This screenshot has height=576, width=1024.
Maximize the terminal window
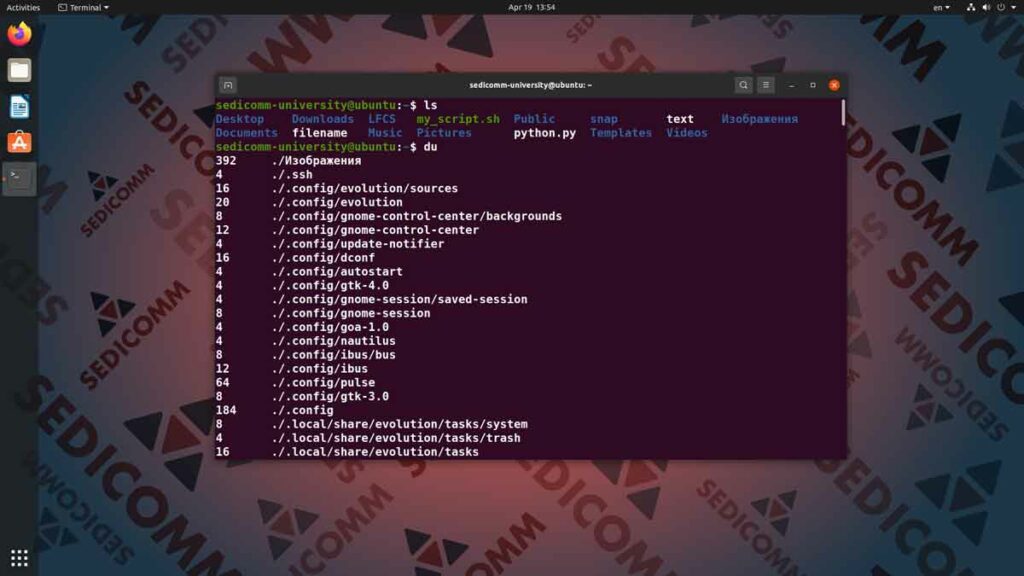coord(812,85)
